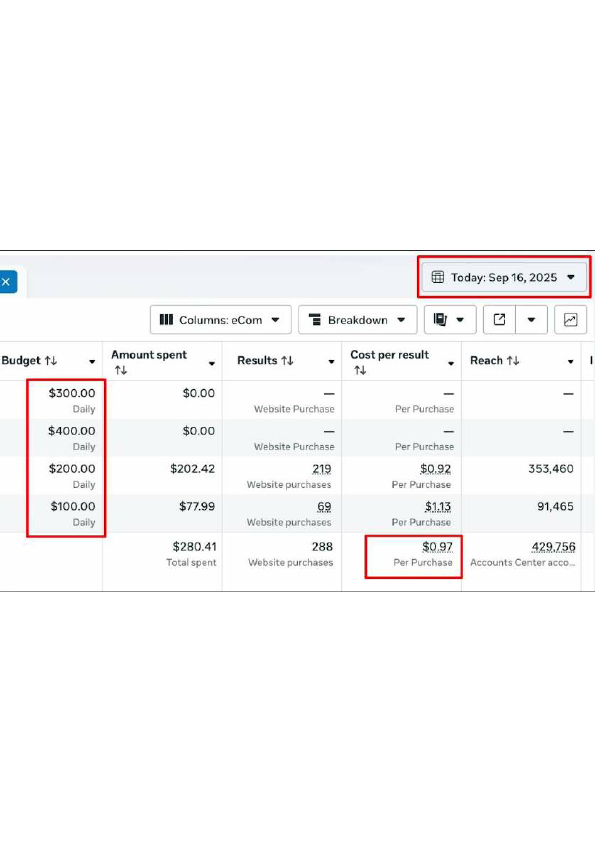Click the $77.99 amount spent value
595x842 pixels.
tap(197, 506)
